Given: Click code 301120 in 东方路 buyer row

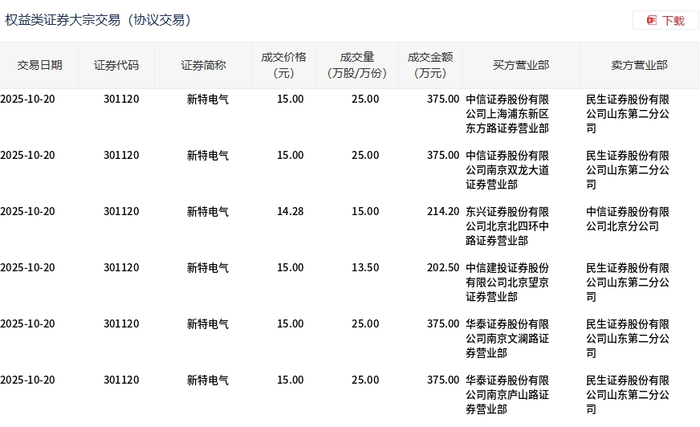Looking at the screenshot, I should [x=121, y=99].
